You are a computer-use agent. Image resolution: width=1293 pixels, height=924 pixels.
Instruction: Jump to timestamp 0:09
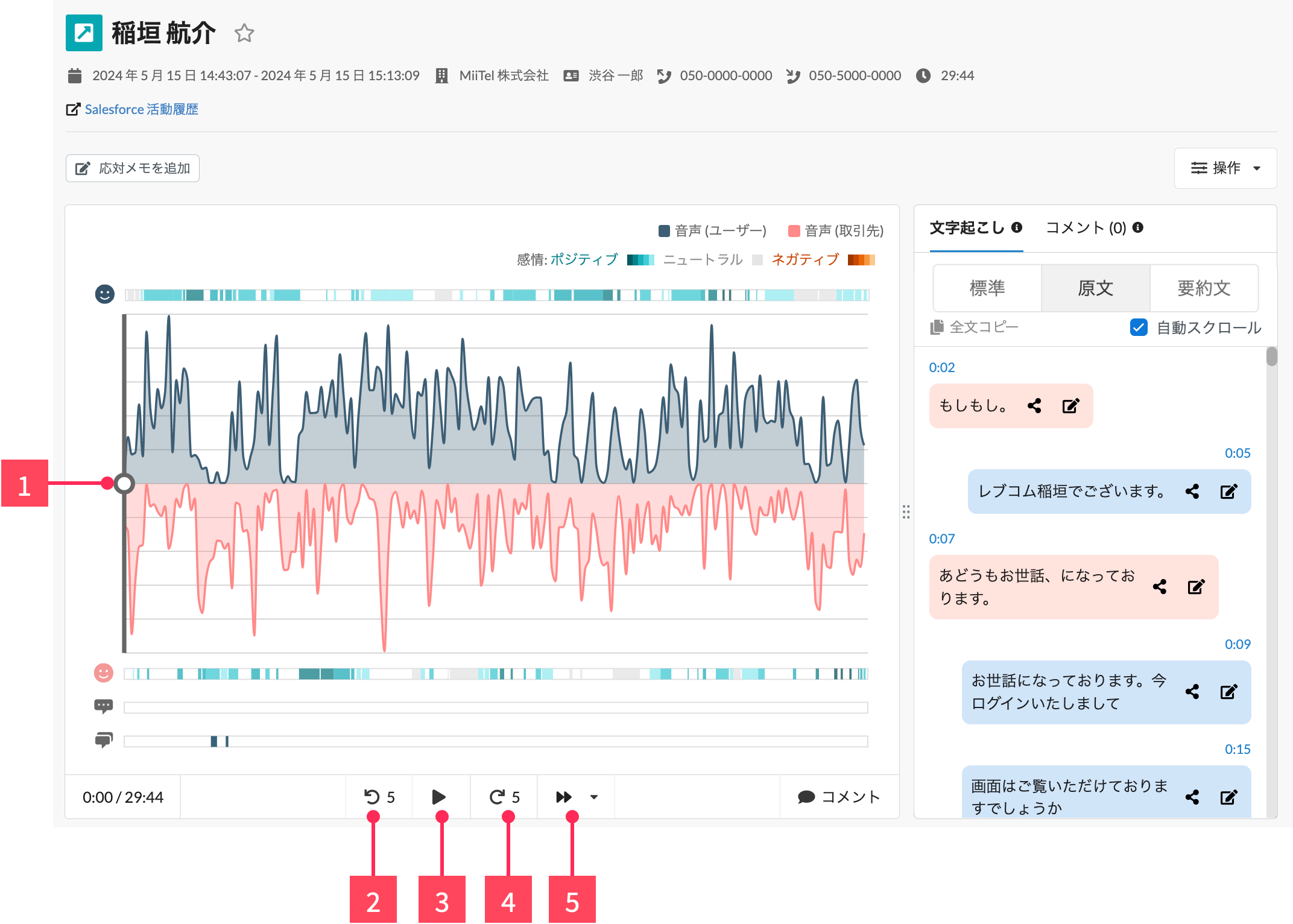click(x=1238, y=644)
